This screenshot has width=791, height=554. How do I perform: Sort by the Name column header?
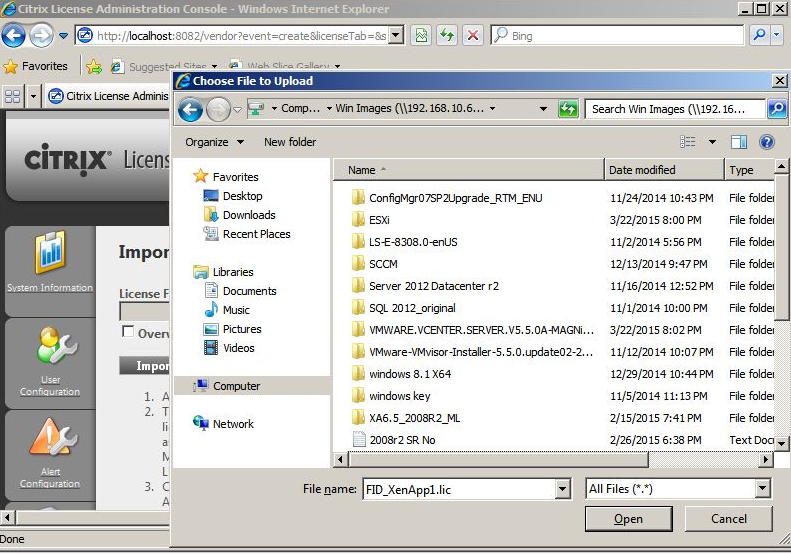click(x=469, y=170)
